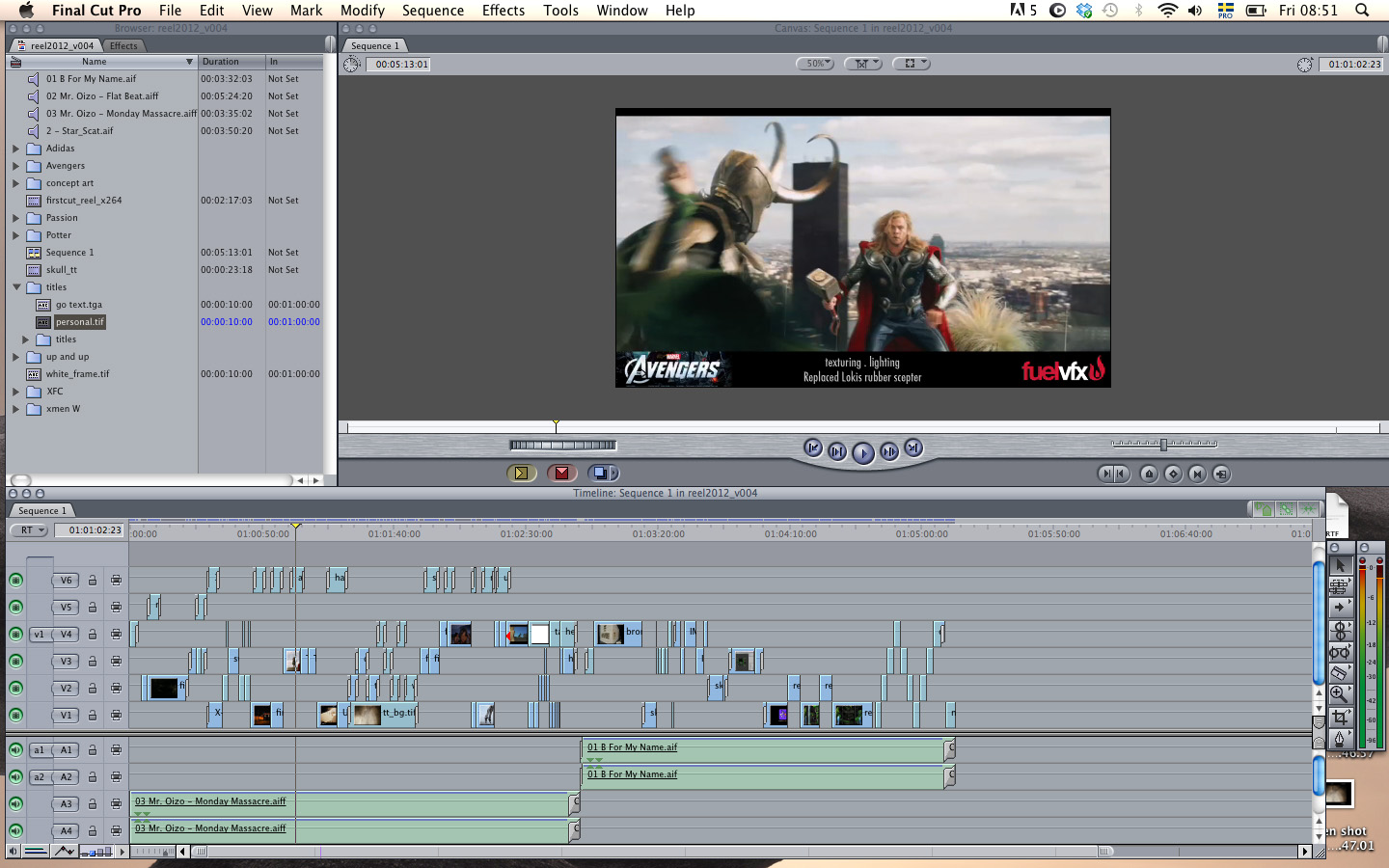Click the blue Replace edit button
The height and width of the screenshot is (868, 1389).
(603, 473)
